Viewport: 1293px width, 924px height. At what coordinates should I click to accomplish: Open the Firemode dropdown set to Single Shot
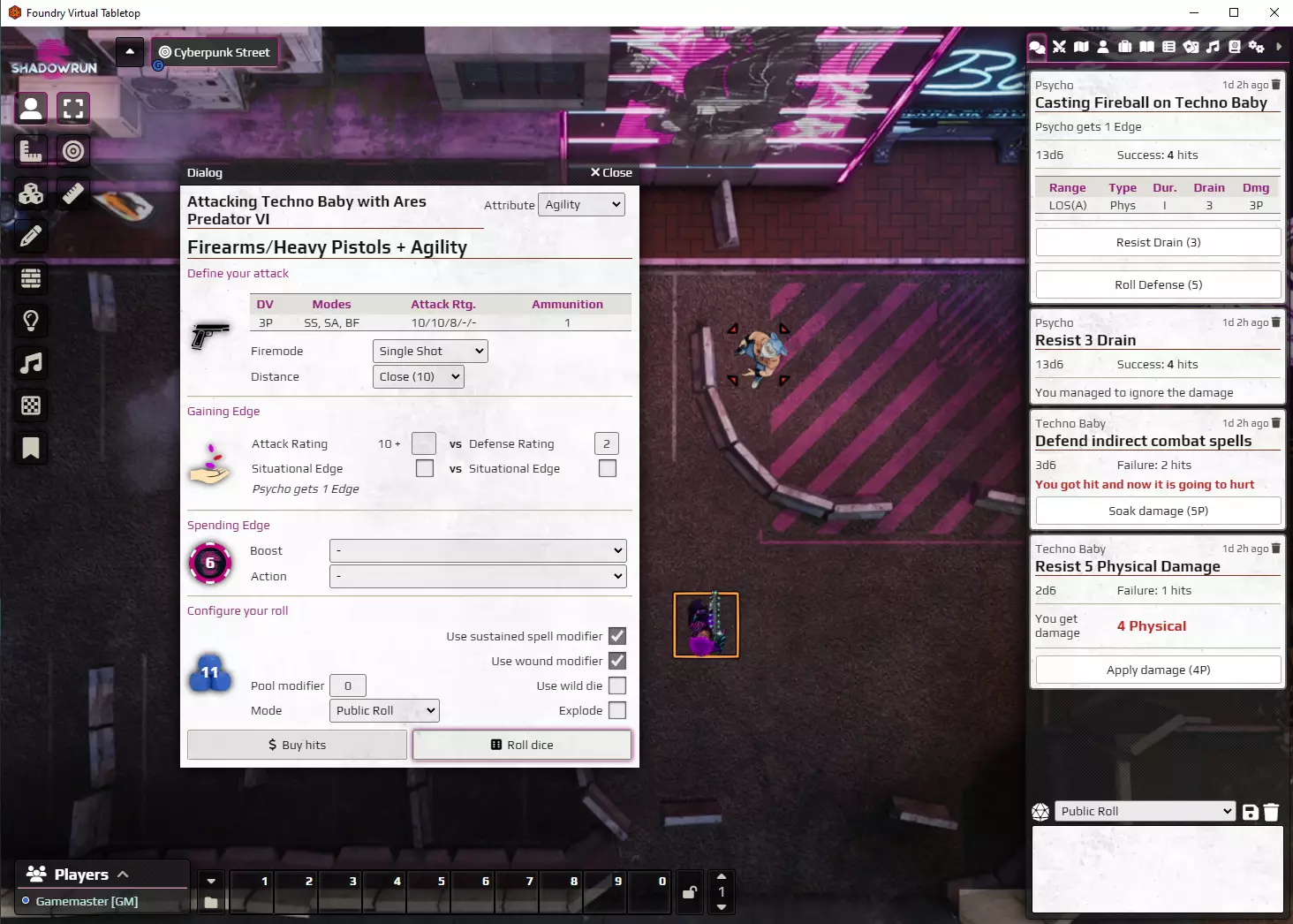click(430, 351)
